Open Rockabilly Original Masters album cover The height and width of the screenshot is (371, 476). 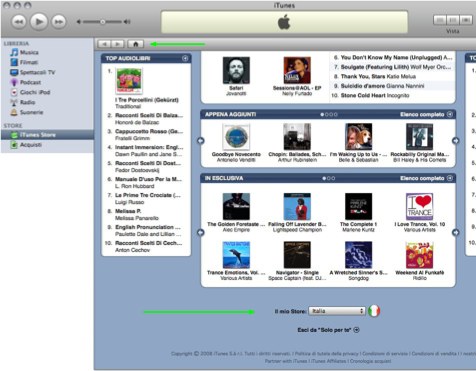point(419,137)
